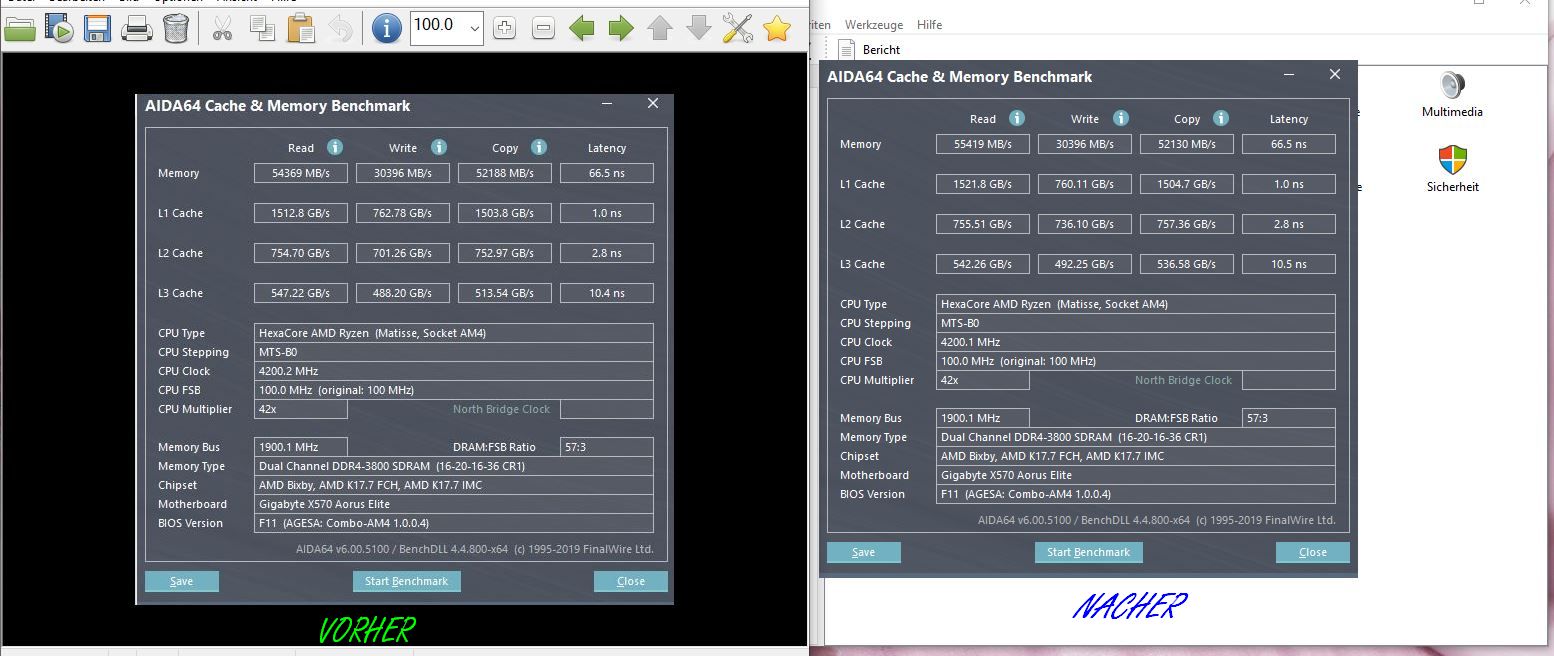Click Close button inside the viewer image
The width and height of the screenshot is (1554, 656).
pos(631,581)
